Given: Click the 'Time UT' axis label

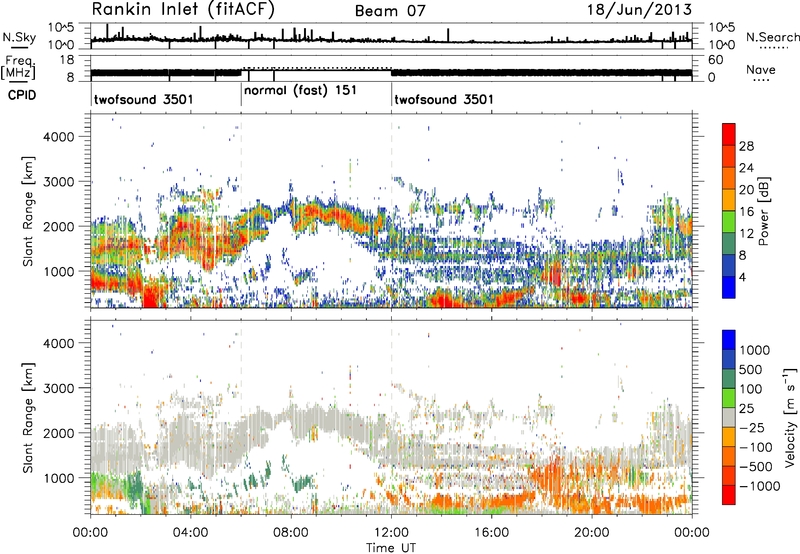Looking at the screenshot, I should point(391,548).
